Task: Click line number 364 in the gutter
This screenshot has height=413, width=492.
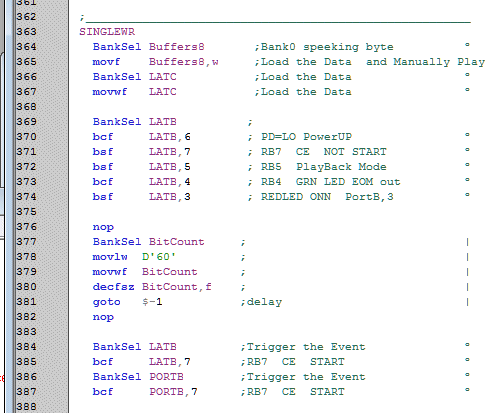Action: pyautogui.click(x=26, y=47)
